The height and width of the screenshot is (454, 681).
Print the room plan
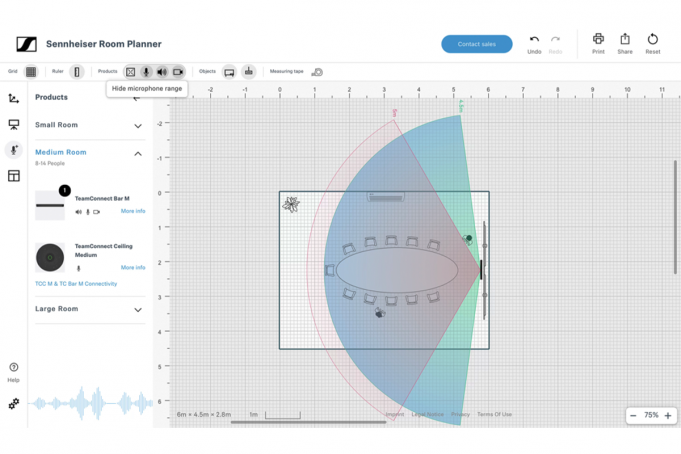click(x=598, y=43)
